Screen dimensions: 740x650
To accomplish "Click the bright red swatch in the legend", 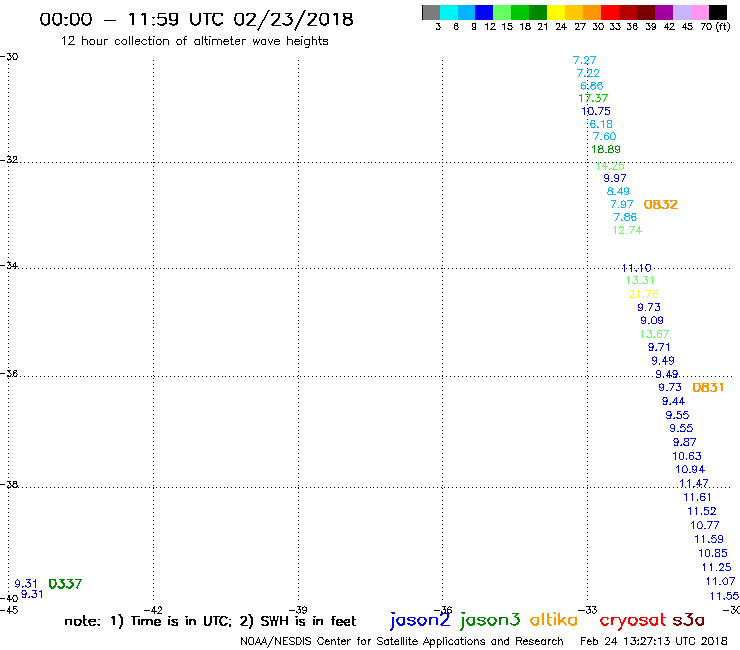I will click(610, 12).
